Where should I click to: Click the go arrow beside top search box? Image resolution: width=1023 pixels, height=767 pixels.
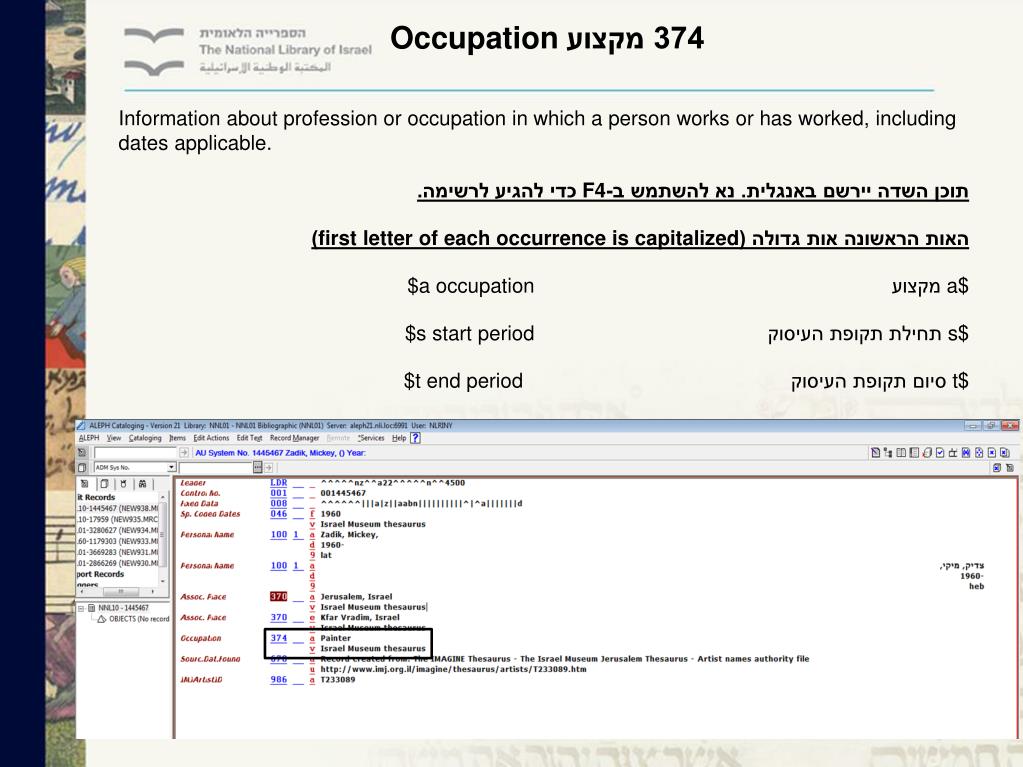184,453
